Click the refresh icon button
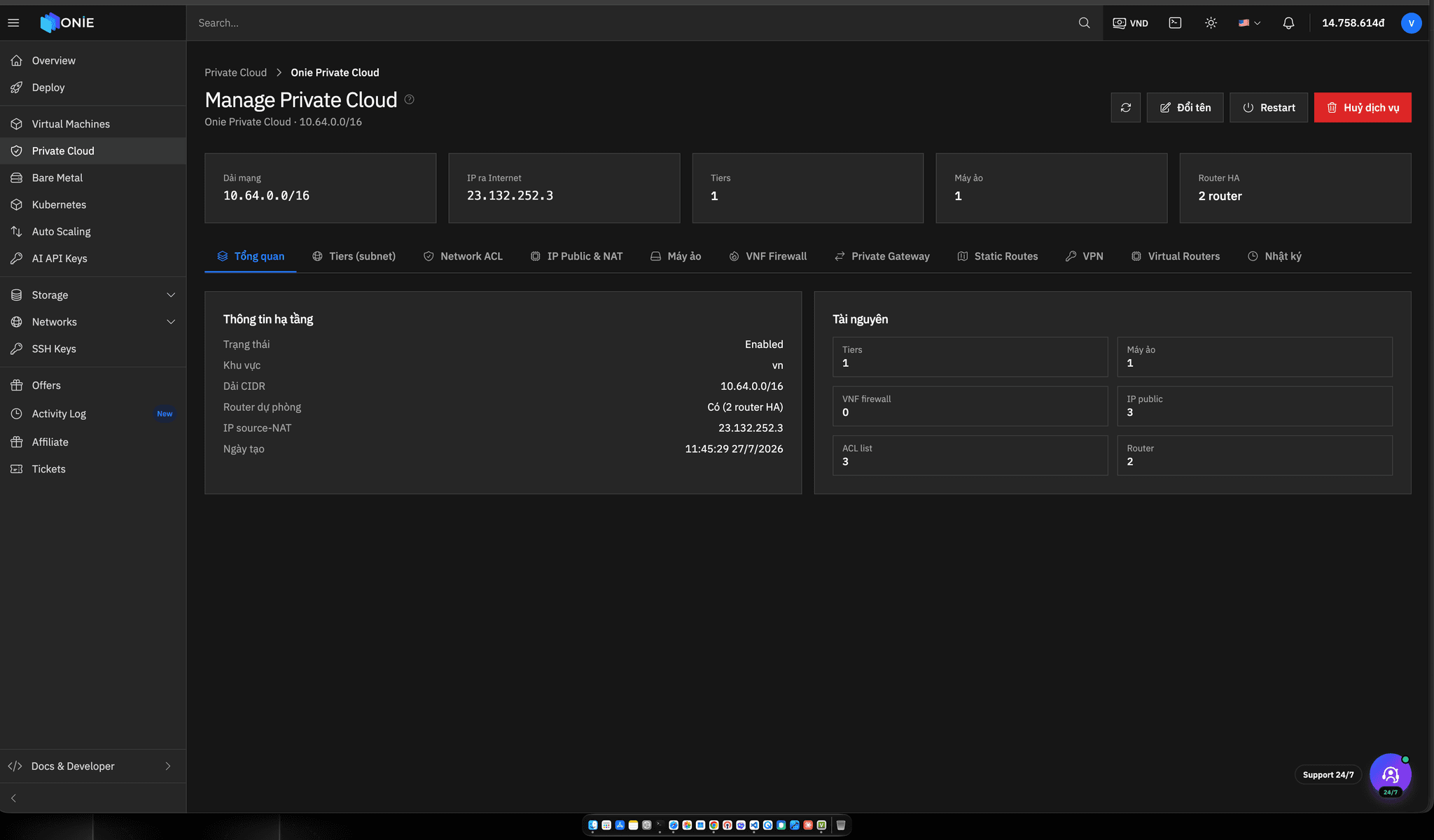 click(1125, 107)
